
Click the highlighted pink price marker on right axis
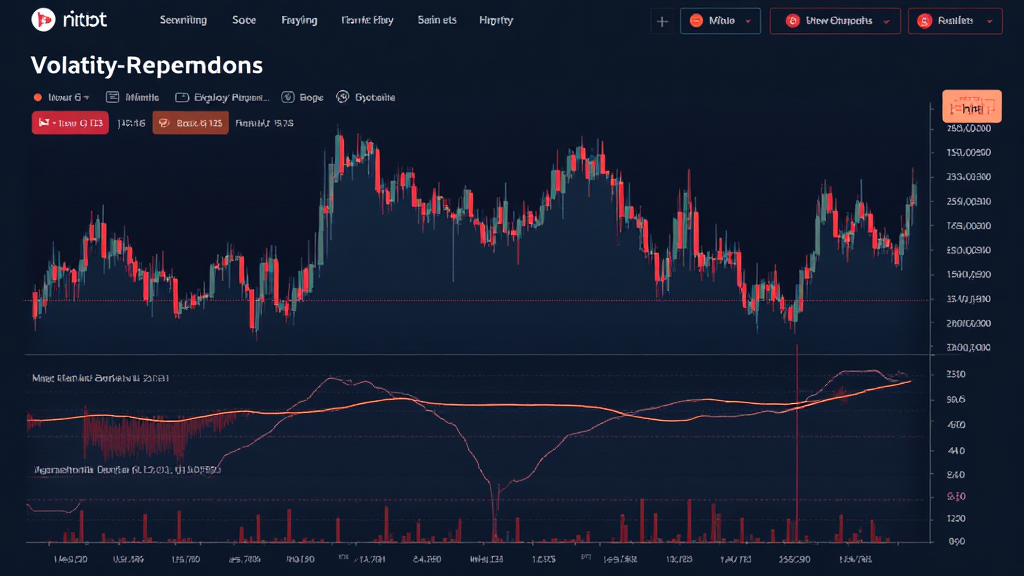(970, 105)
